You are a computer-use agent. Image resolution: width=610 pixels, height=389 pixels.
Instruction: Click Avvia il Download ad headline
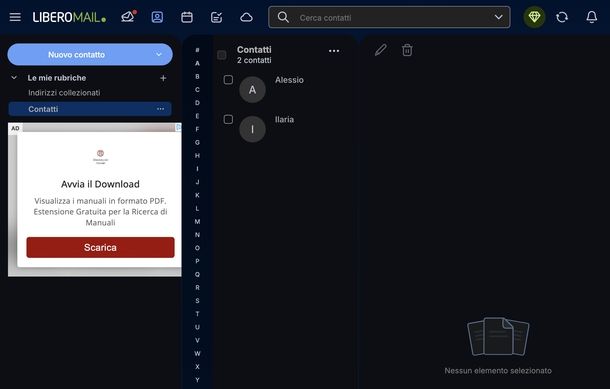pos(100,184)
